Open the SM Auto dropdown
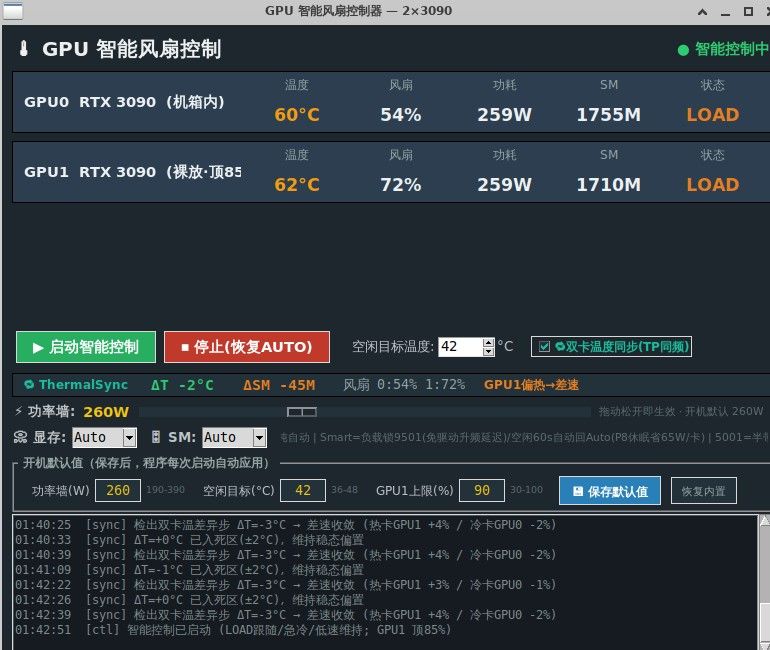 point(259,437)
